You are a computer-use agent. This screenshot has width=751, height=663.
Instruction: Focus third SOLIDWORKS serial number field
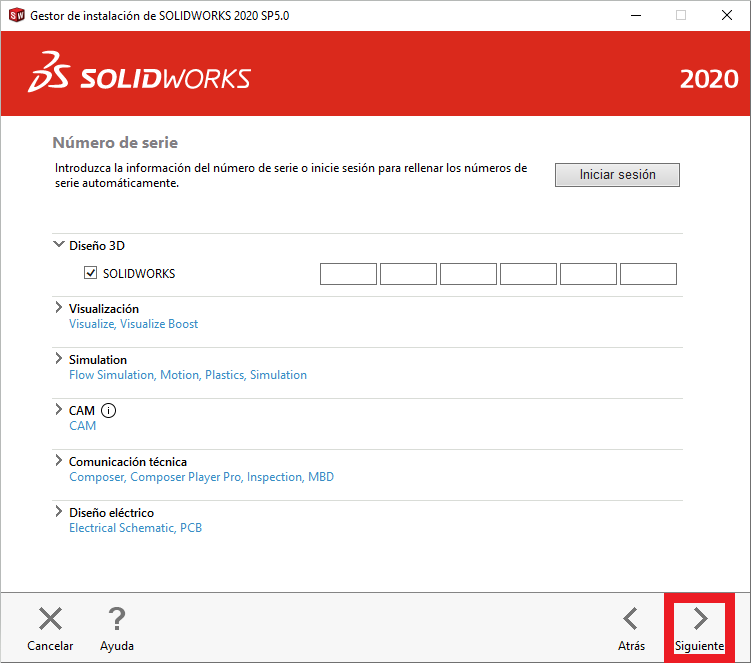click(468, 274)
